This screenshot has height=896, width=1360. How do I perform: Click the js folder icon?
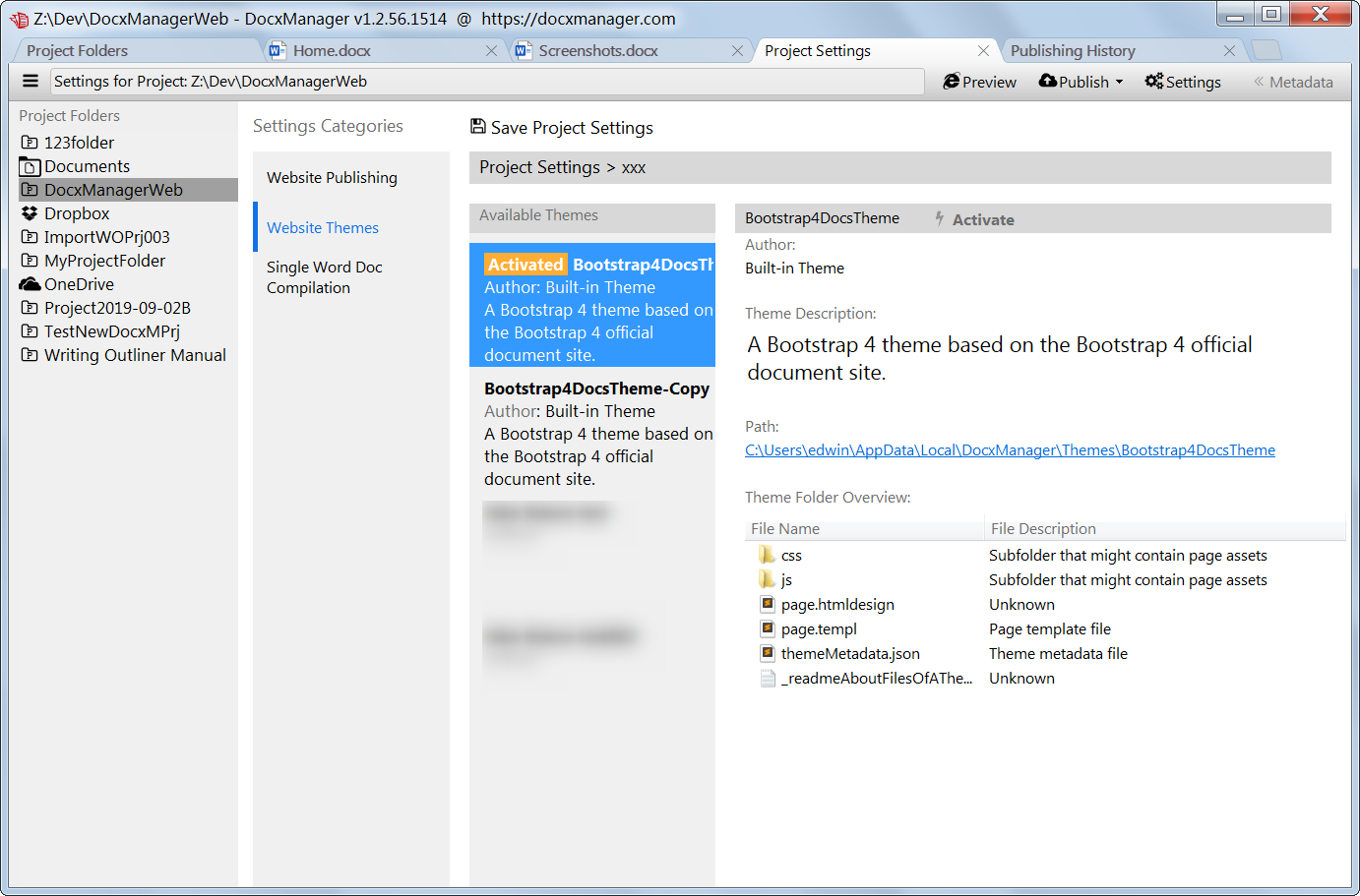(768, 579)
